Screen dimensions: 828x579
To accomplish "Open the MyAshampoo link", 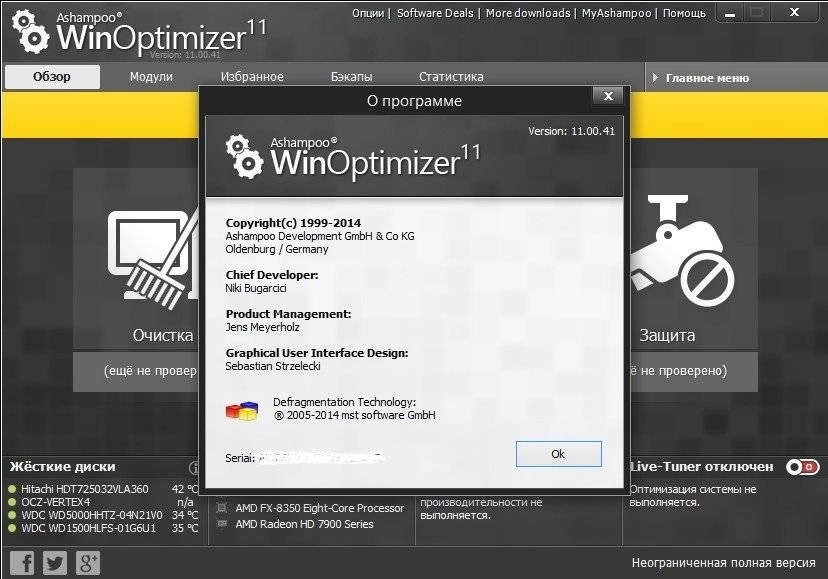I will point(616,13).
